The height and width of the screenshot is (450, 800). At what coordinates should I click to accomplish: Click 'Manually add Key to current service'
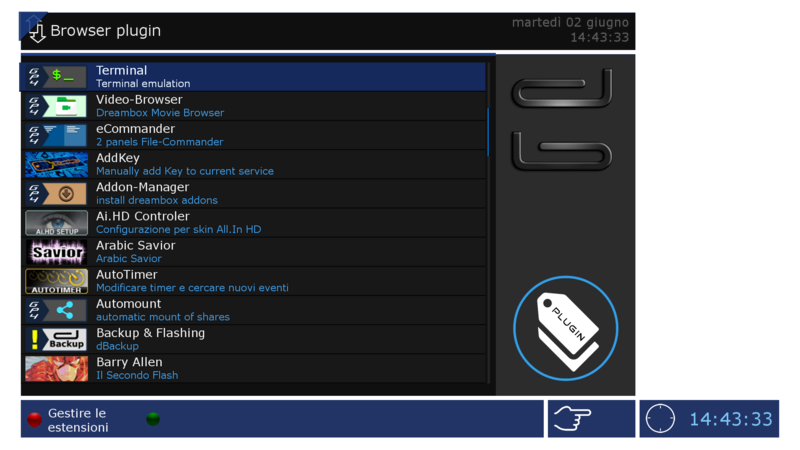coord(185,171)
